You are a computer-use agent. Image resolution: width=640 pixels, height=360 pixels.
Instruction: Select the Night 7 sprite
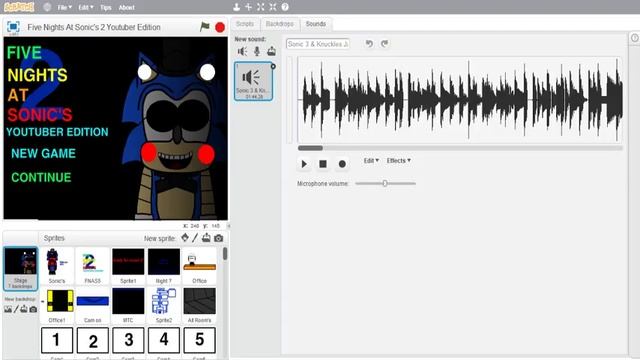point(164,266)
